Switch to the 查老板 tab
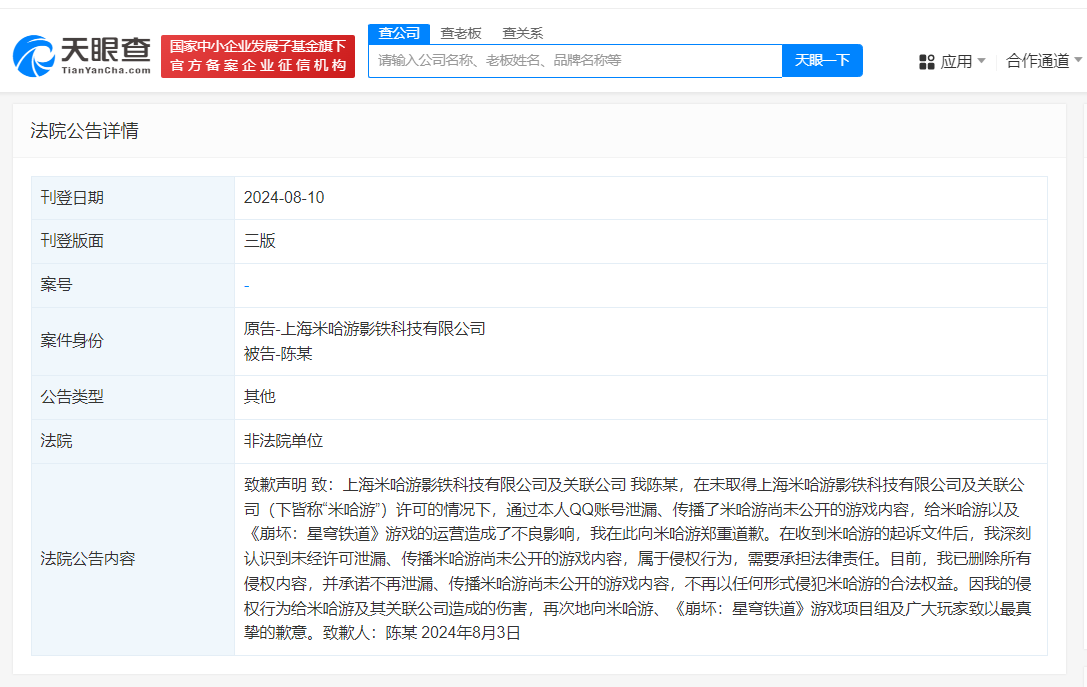 pos(461,33)
